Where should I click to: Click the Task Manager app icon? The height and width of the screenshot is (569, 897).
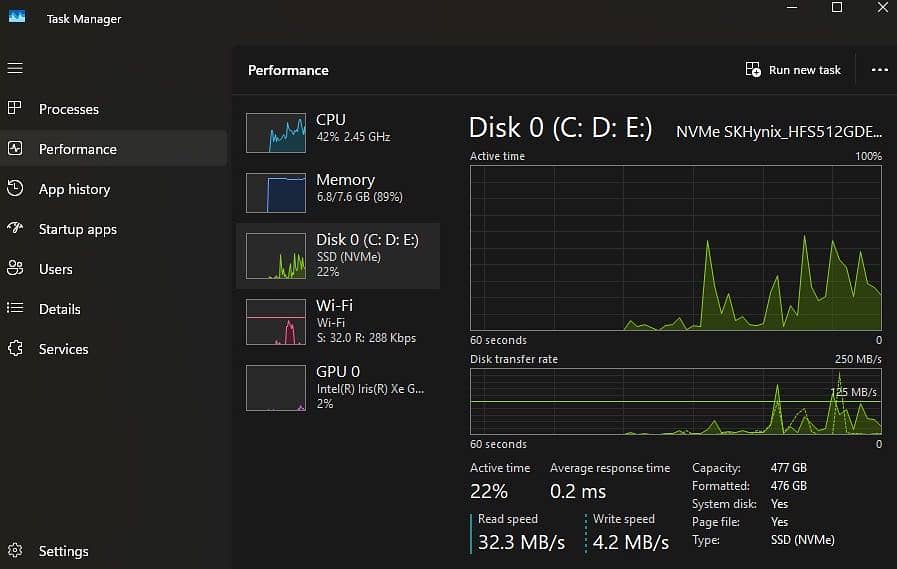[x=17, y=16]
